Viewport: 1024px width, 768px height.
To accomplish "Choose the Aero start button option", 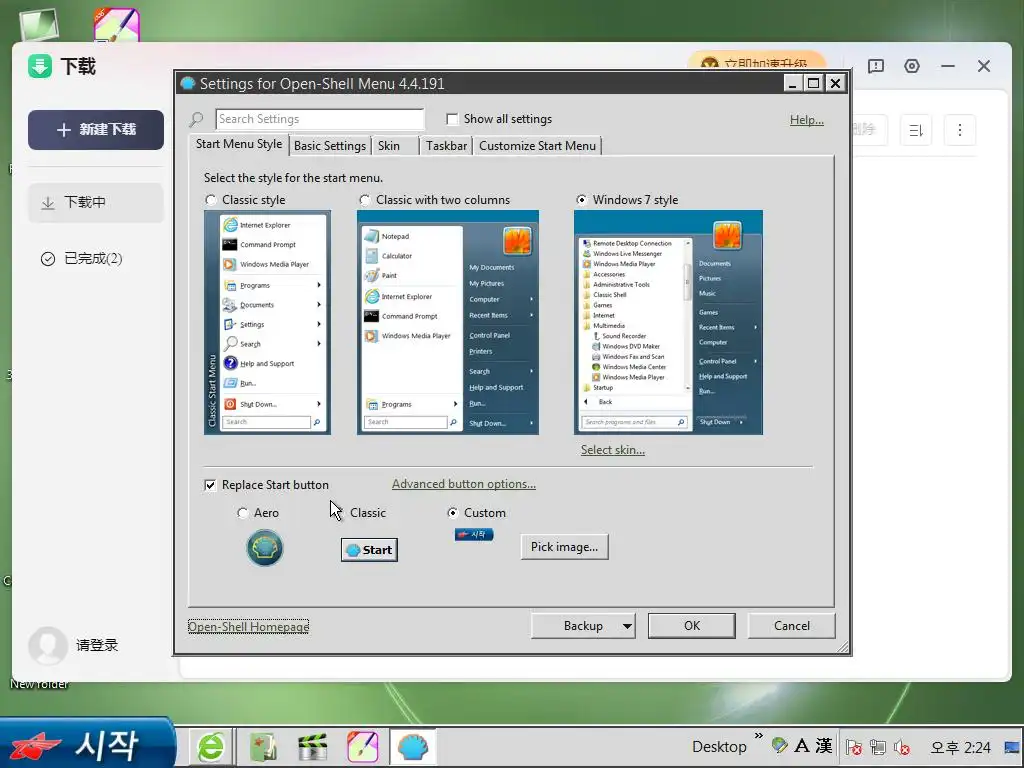I will coord(242,513).
